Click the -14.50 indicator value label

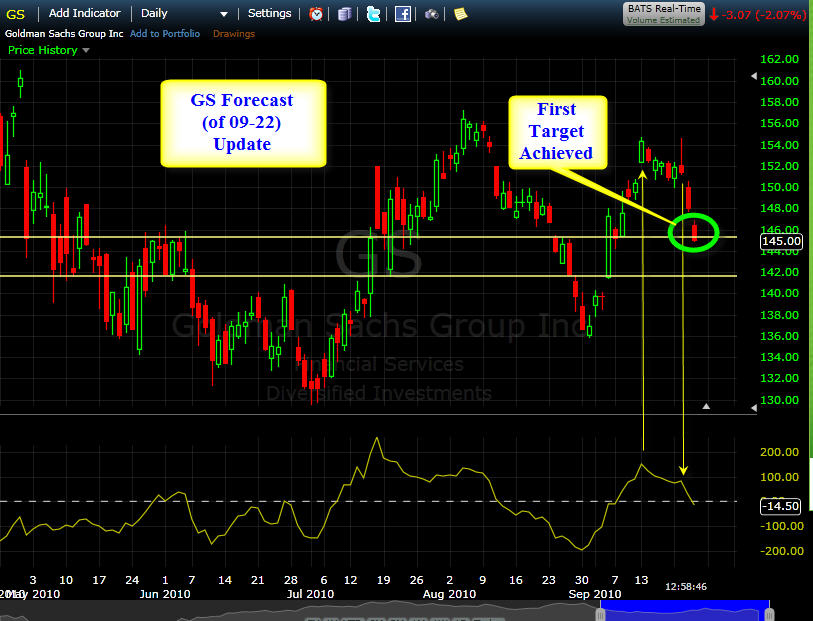point(780,506)
